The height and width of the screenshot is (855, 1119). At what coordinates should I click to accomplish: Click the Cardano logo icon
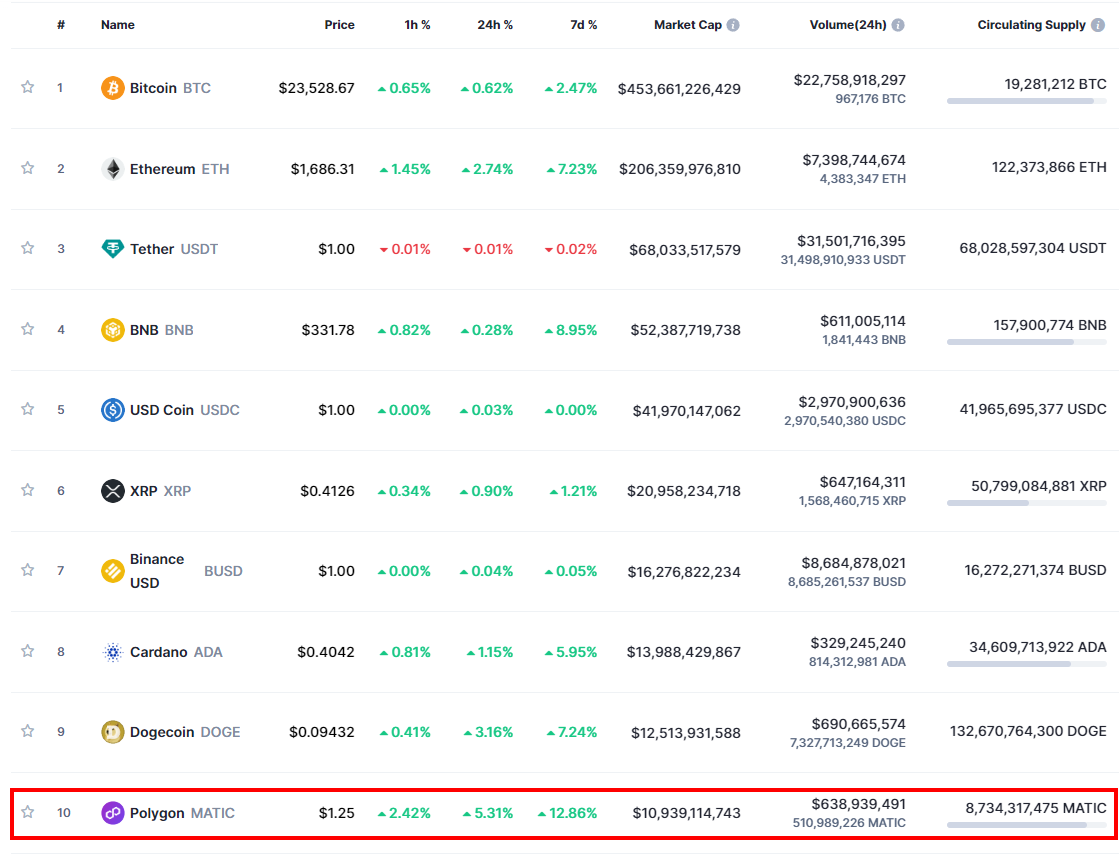tap(113, 652)
